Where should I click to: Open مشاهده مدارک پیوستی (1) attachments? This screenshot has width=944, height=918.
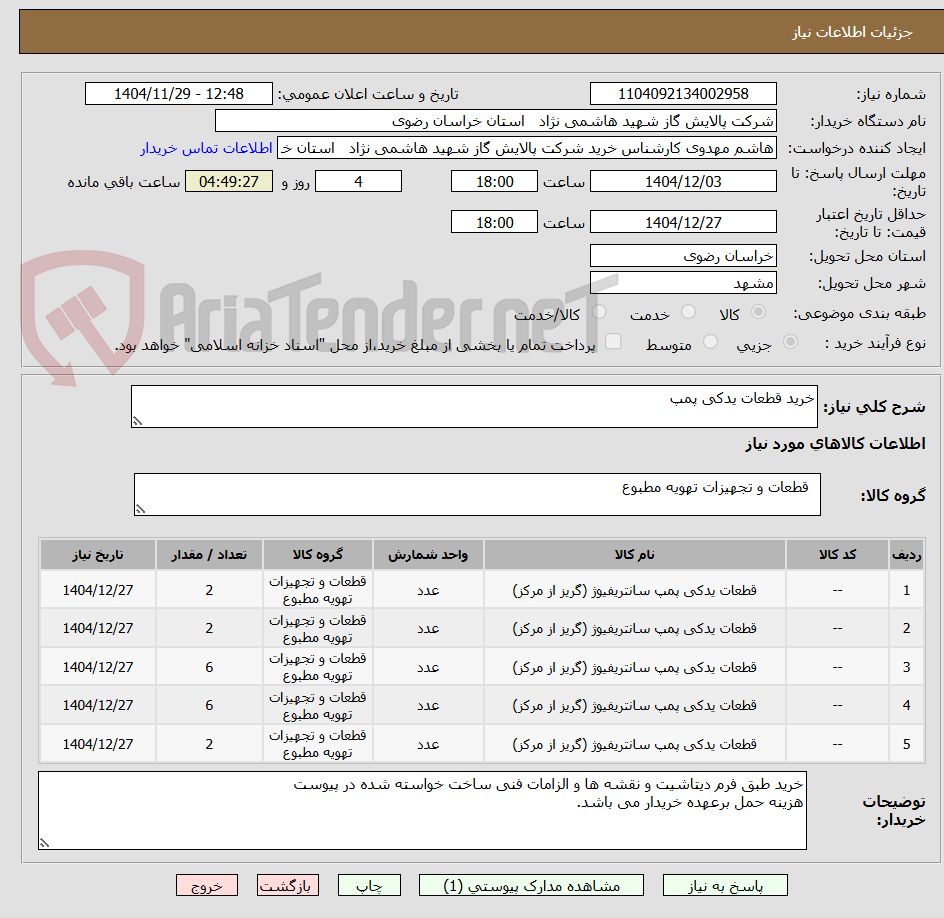point(531,885)
